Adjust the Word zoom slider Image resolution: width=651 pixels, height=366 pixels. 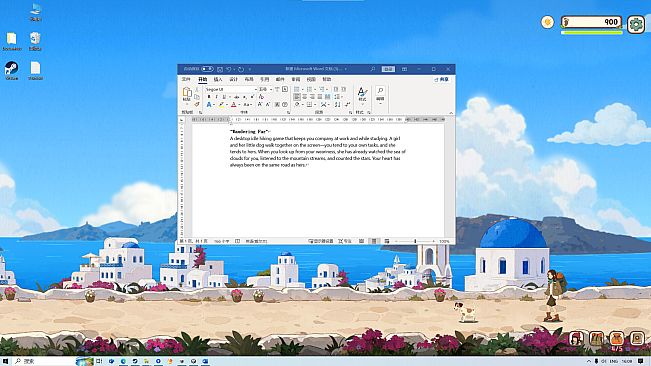(415, 241)
